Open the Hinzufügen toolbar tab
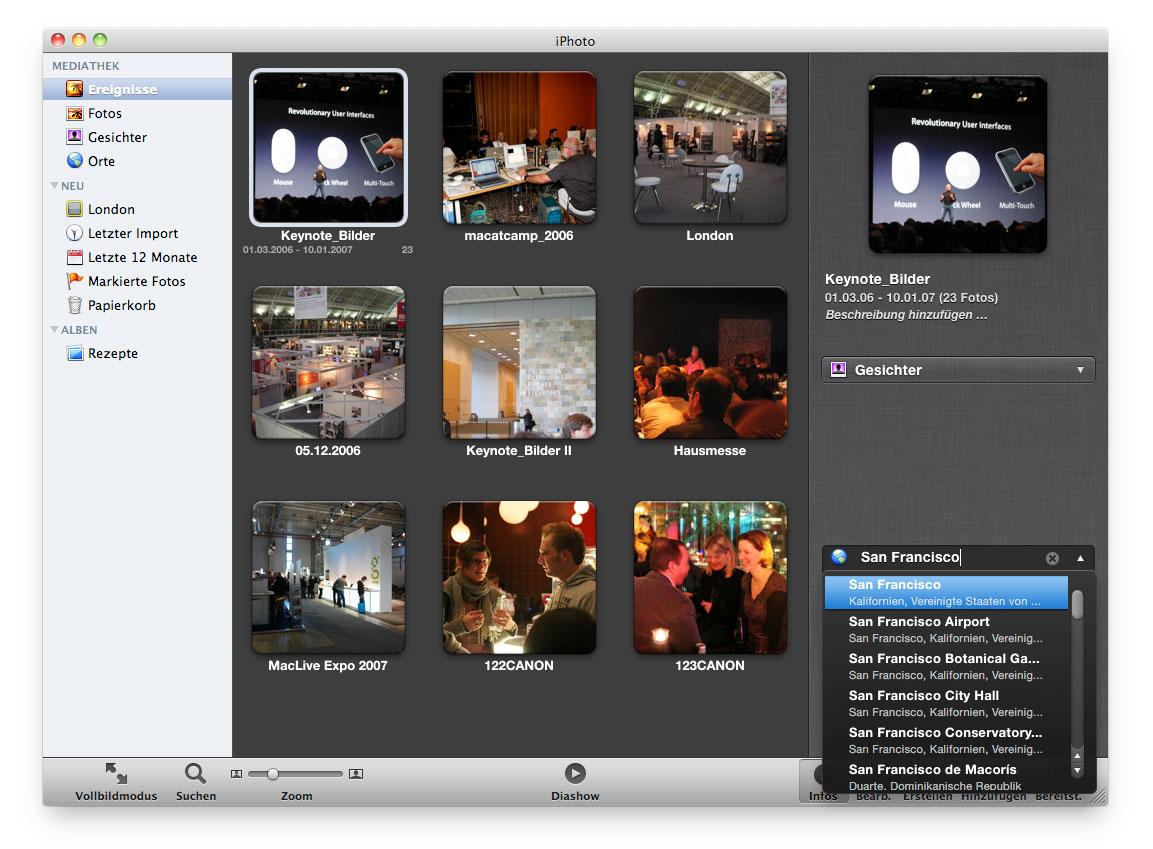This screenshot has width=1153, height=849. 993,797
